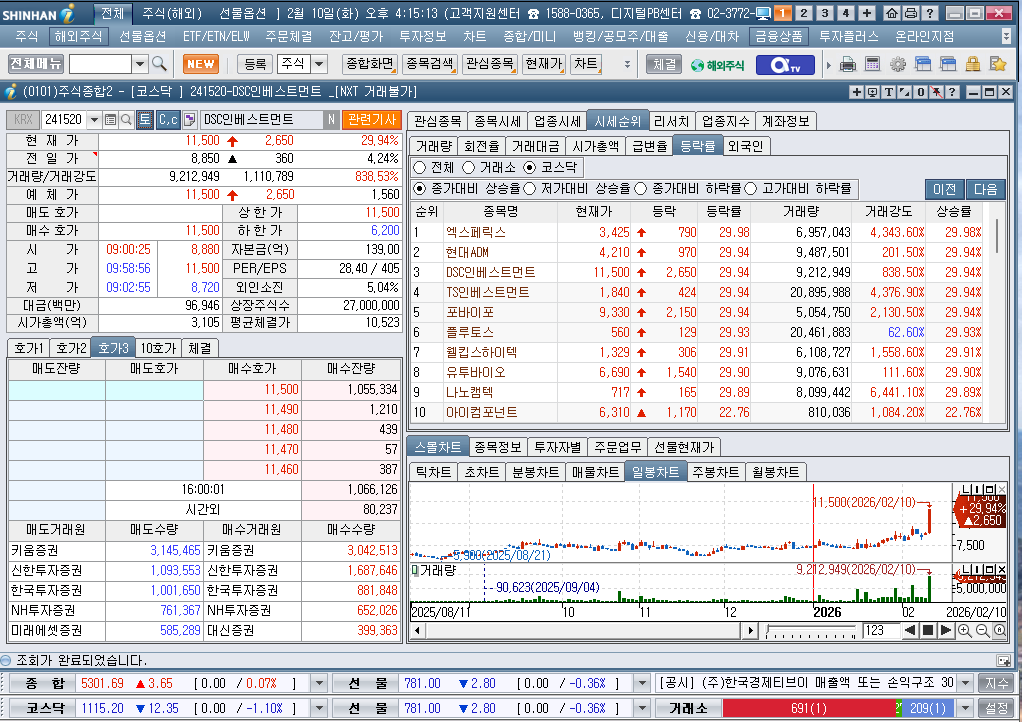Open dropdown after the 공시 news ticker
Image resolution: width=1022 pixels, height=722 pixels.
(x=966, y=684)
